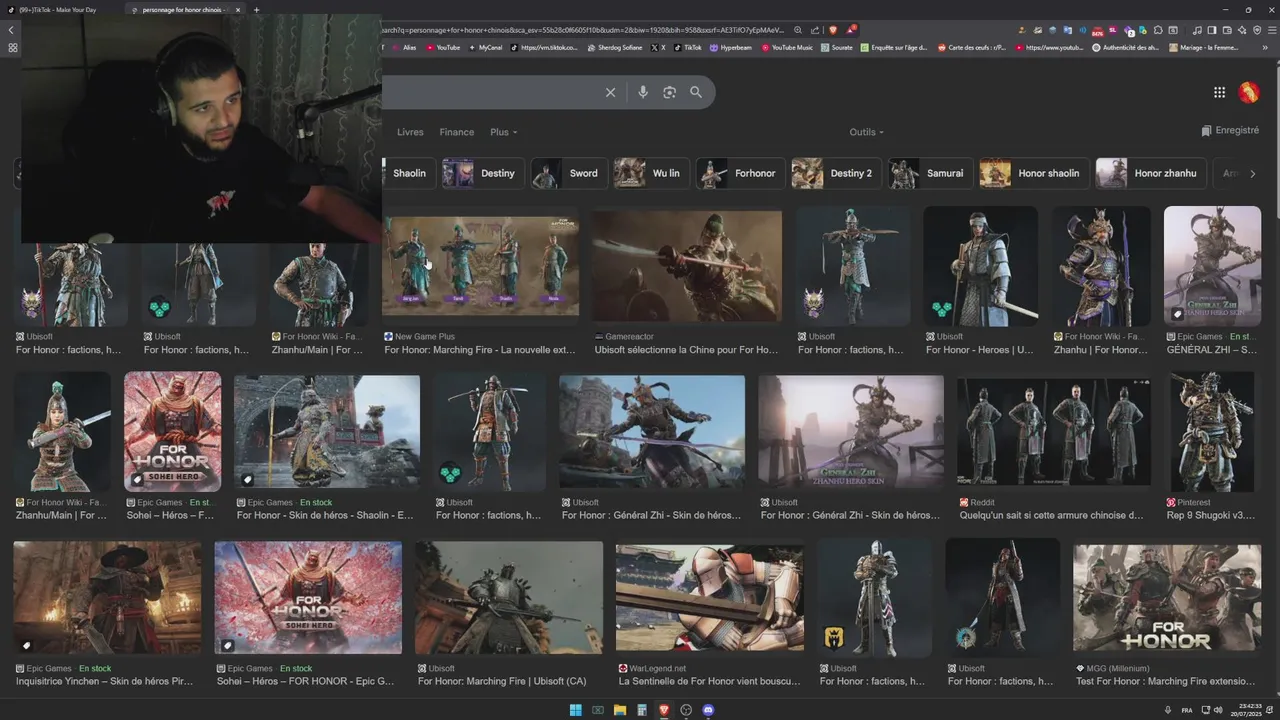The width and height of the screenshot is (1280, 720).
Task: Open the Enregistré saved items link
Action: 1230,131
